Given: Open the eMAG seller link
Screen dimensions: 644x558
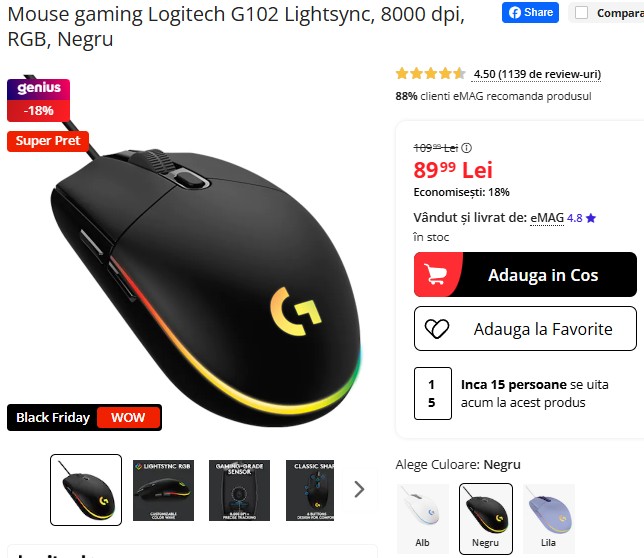Looking at the screenshot, I should pyautogui.click(x=547, y=217).
